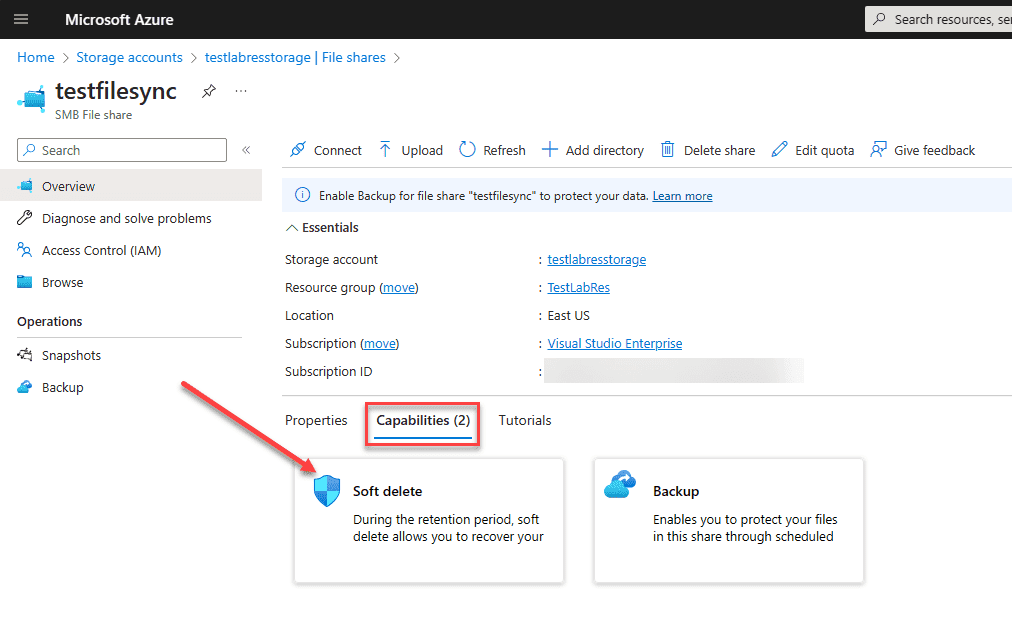Click the Backup cloud icon in the sidebar
Screen dimensions: 1012x622
click(x=25, y=387)
